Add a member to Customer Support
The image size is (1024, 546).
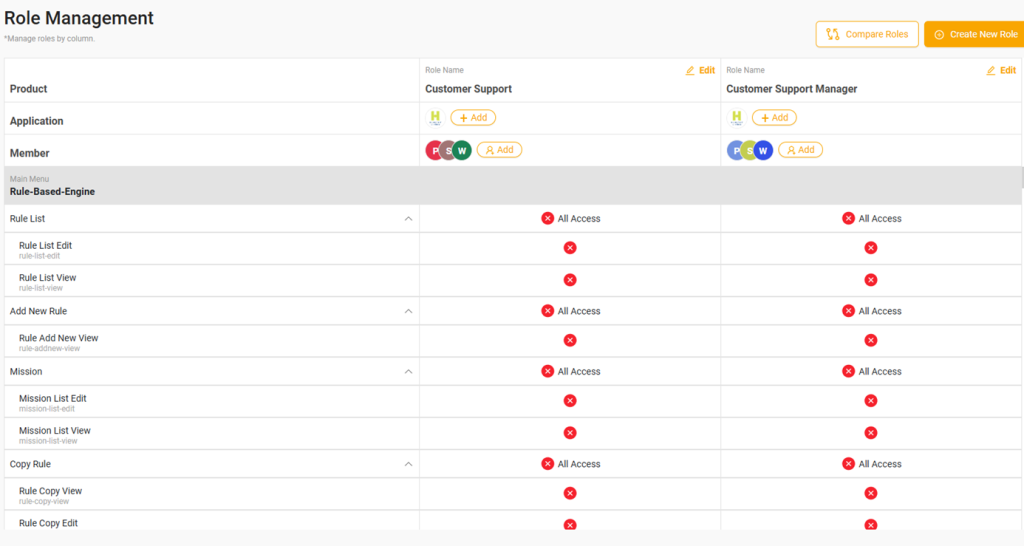click(x=499, y=150)
